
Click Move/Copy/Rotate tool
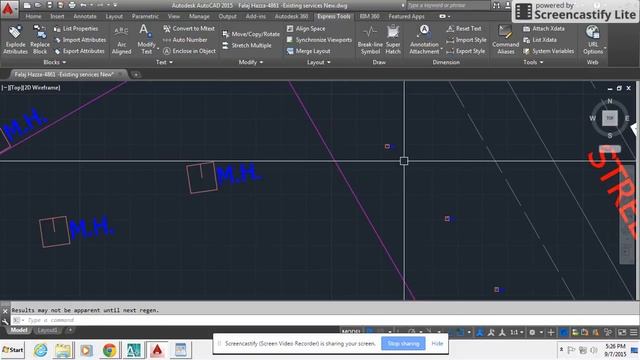[x=251, y=34]
